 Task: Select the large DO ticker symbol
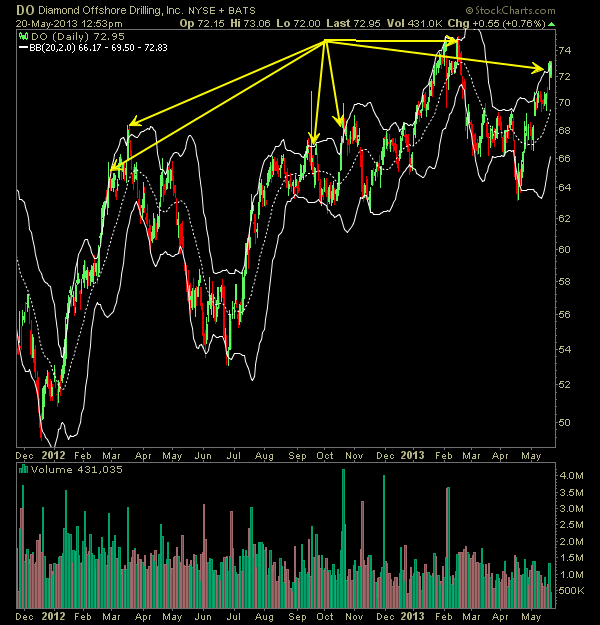pos(25,10)
